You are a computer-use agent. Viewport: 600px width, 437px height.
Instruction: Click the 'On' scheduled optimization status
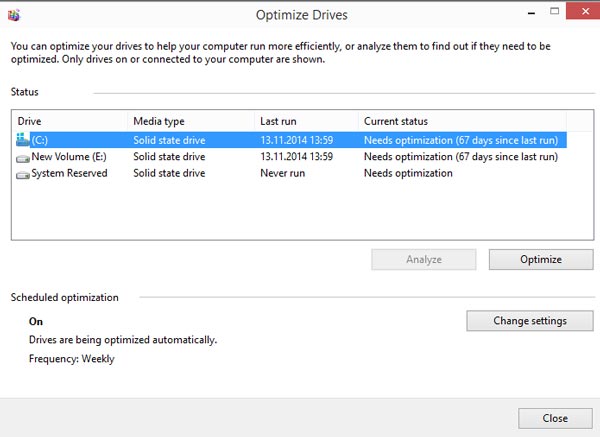(x=36, y=321)
